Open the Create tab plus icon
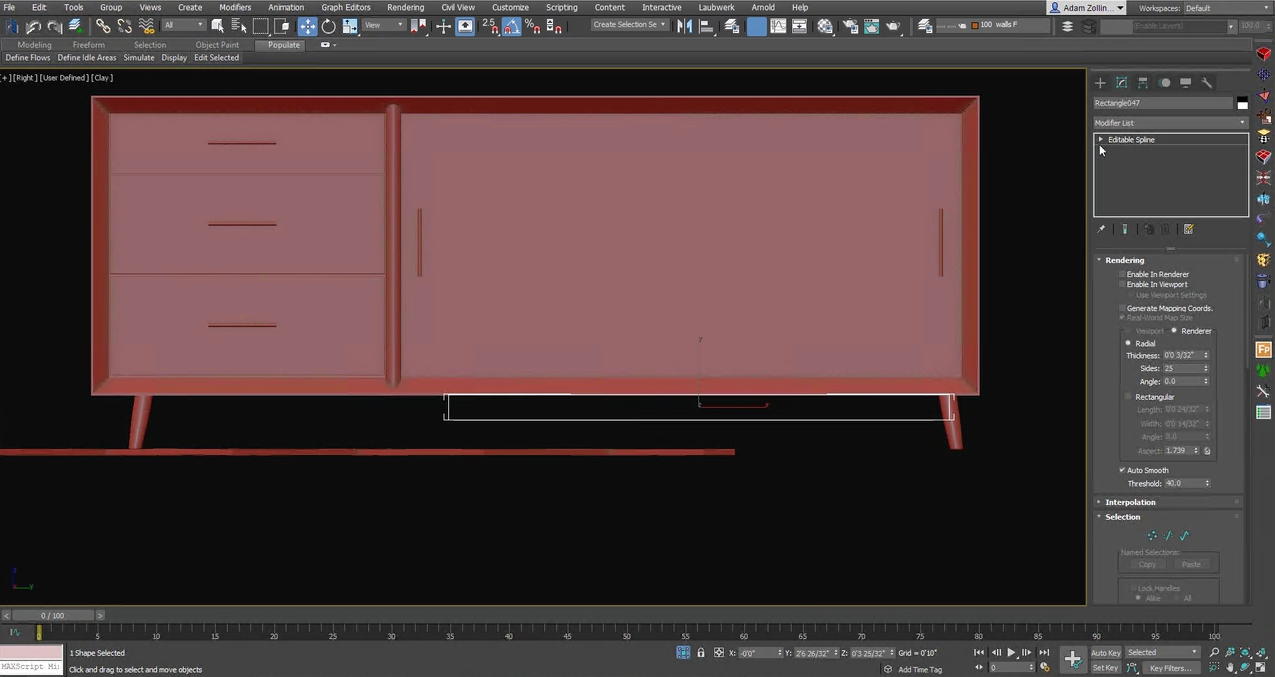The height and width of the screenshot is (677, 1275). (x=1100, y=83)
